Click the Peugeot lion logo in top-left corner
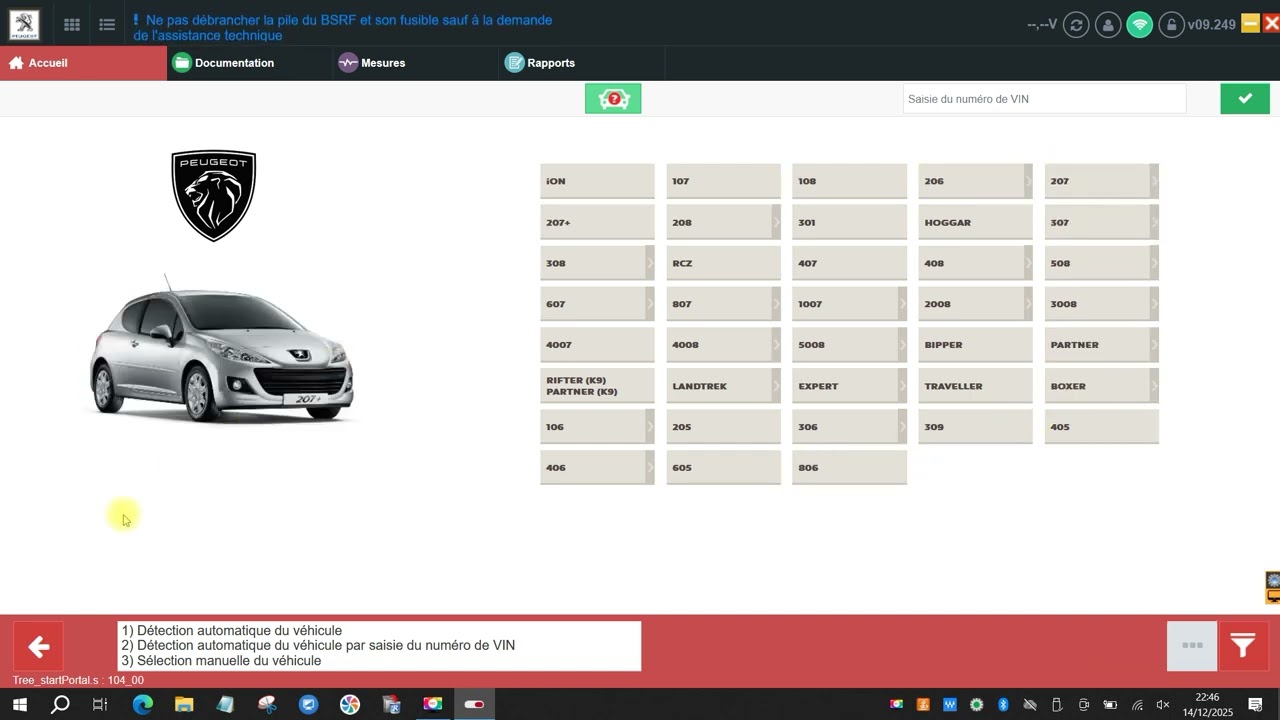1280x720 pixels. [x=24, y=25]
